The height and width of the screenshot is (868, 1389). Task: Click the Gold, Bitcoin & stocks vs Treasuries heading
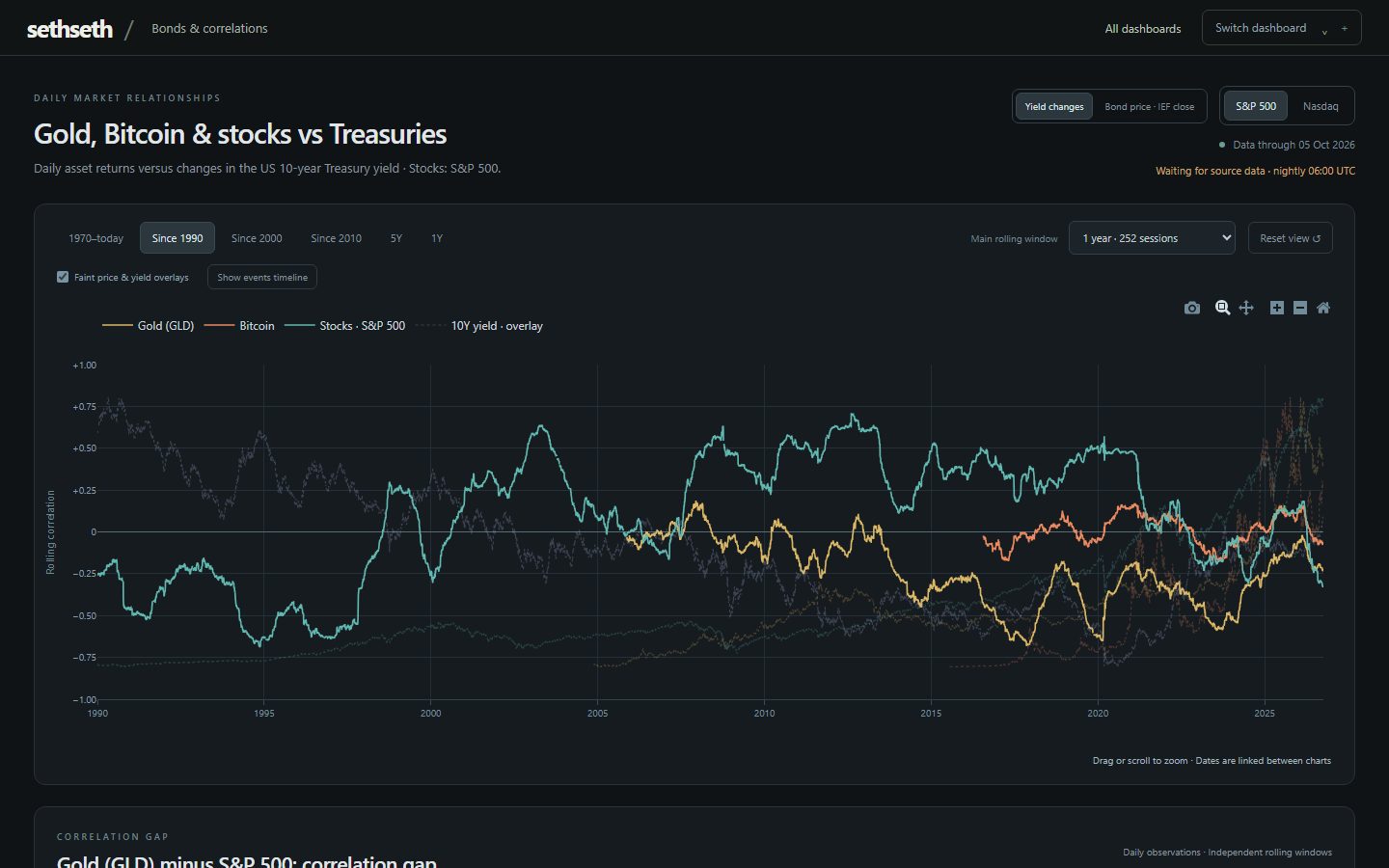[240, 134]
